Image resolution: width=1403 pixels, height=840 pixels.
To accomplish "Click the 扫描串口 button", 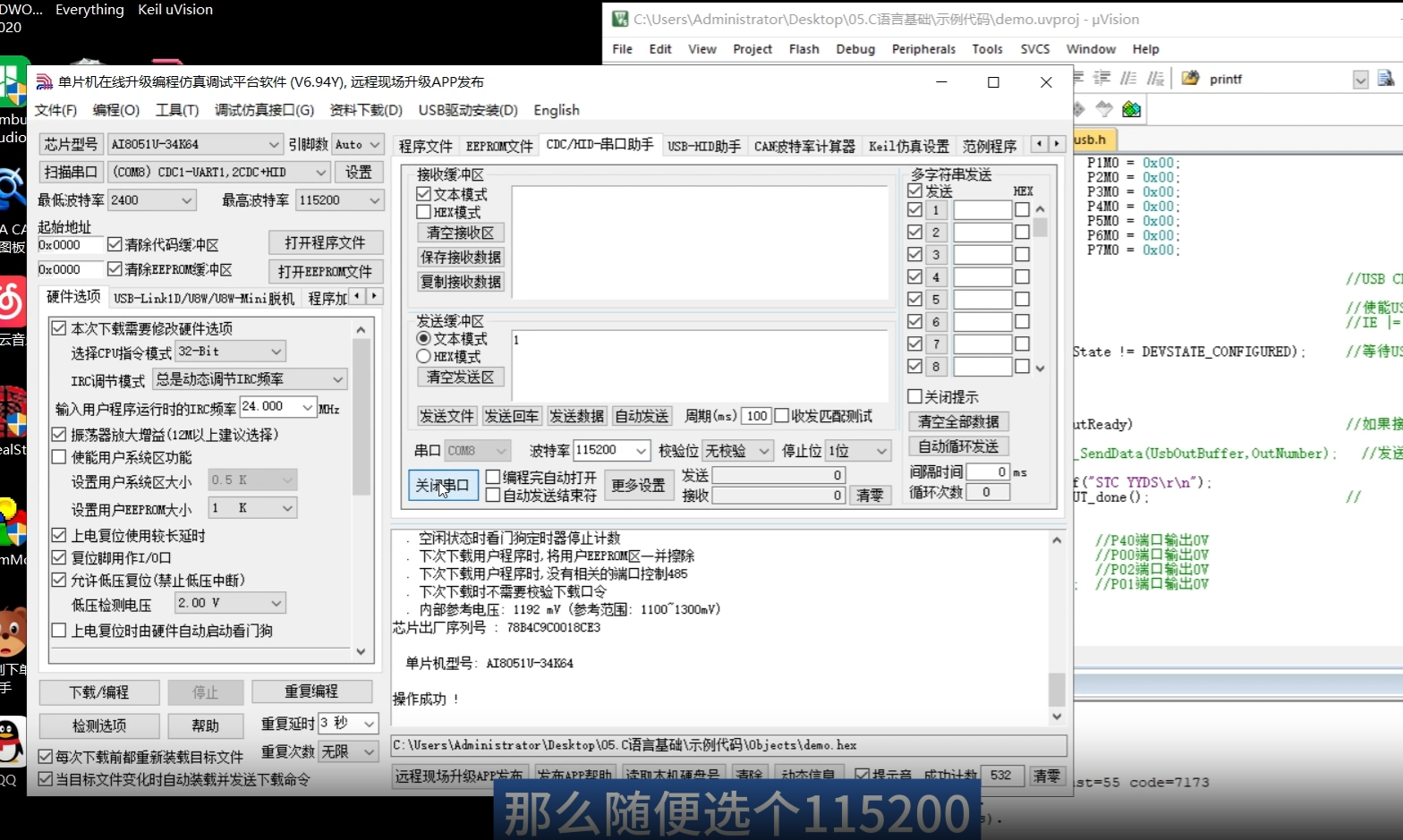I will (71, 172).
